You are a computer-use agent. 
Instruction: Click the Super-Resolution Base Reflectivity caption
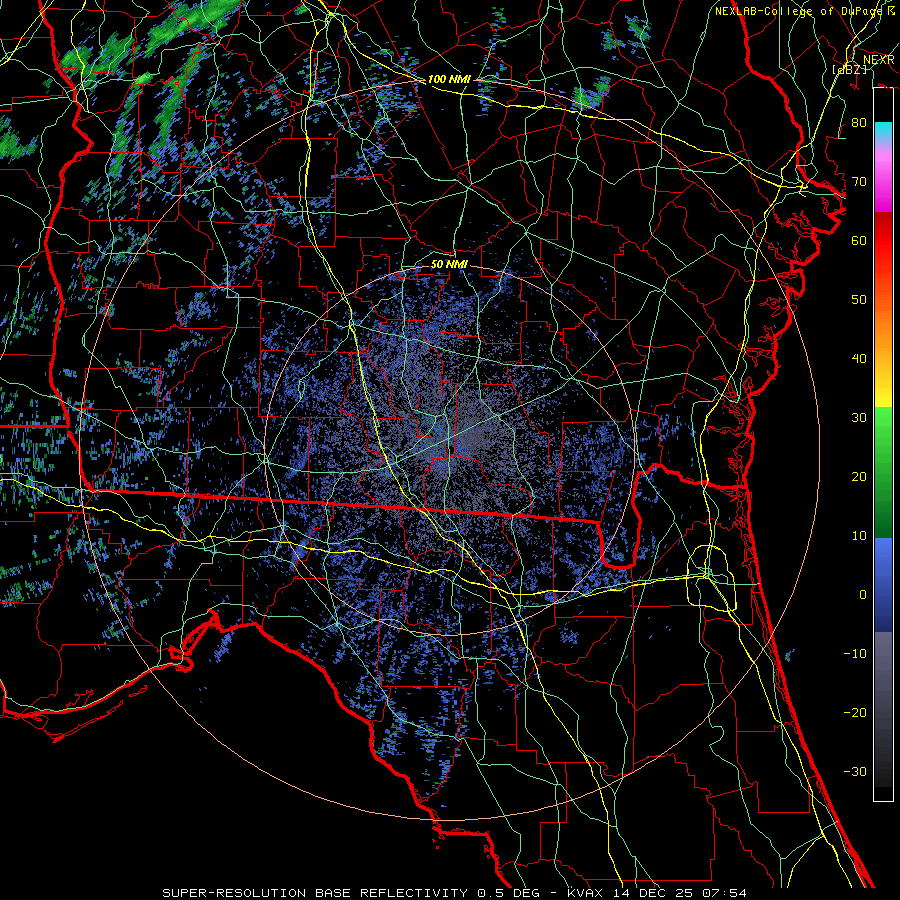coord(455,893)
